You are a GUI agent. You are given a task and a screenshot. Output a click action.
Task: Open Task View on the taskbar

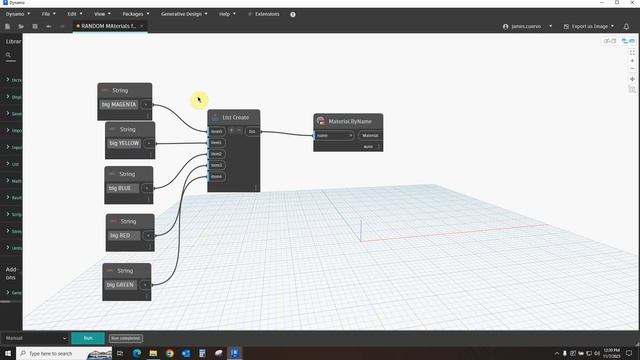coord(120,353)
